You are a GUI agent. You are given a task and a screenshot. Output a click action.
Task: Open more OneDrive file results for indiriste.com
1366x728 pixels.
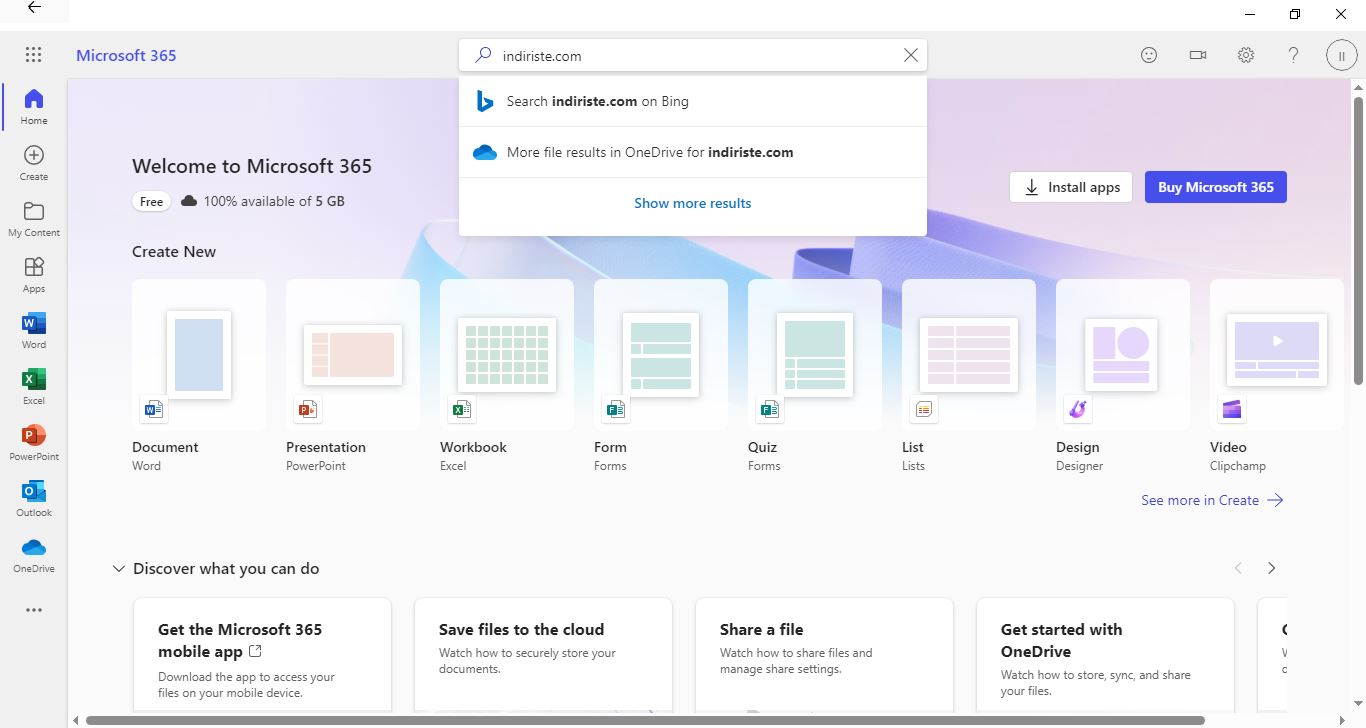point(693,152)
